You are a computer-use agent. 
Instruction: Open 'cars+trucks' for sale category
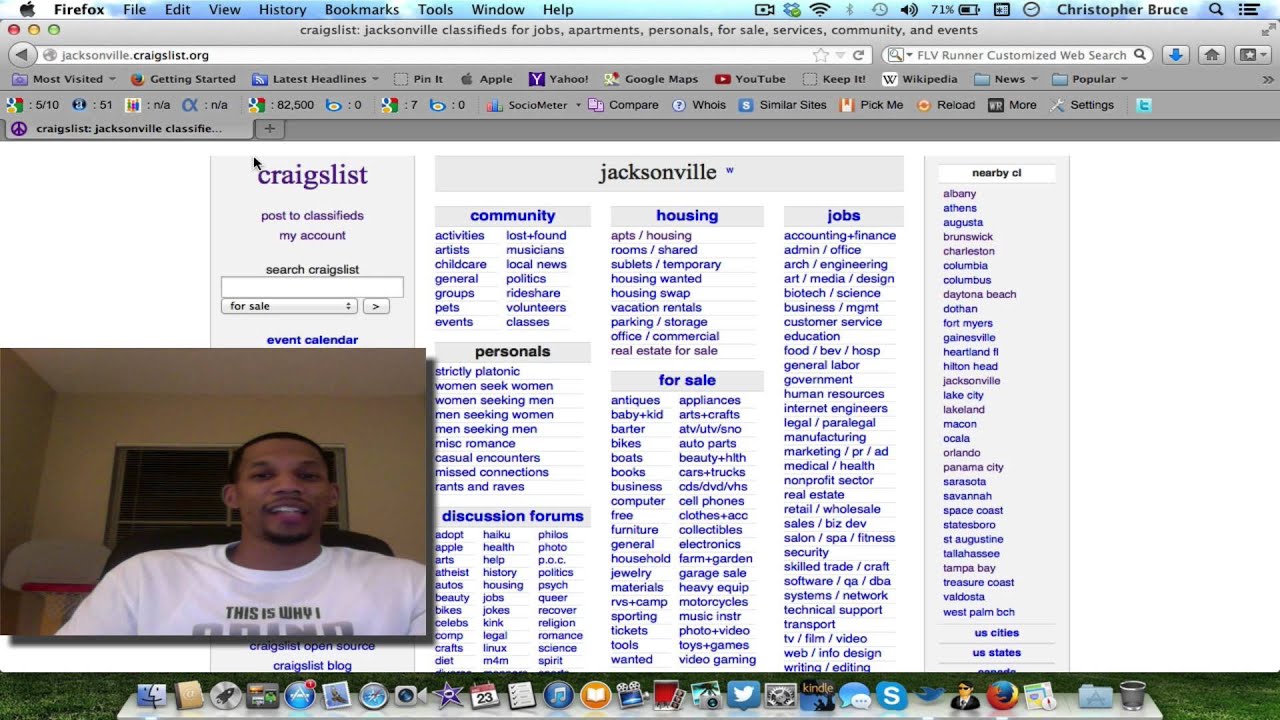pyautogui.click(x=712, y=472)
